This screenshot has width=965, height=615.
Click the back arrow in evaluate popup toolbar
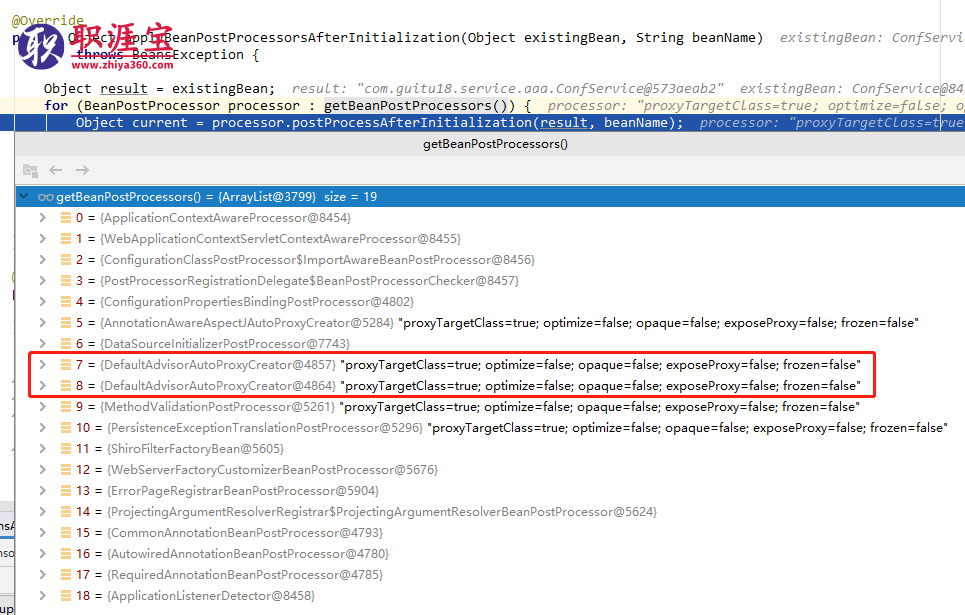click(x=55, y=169)
